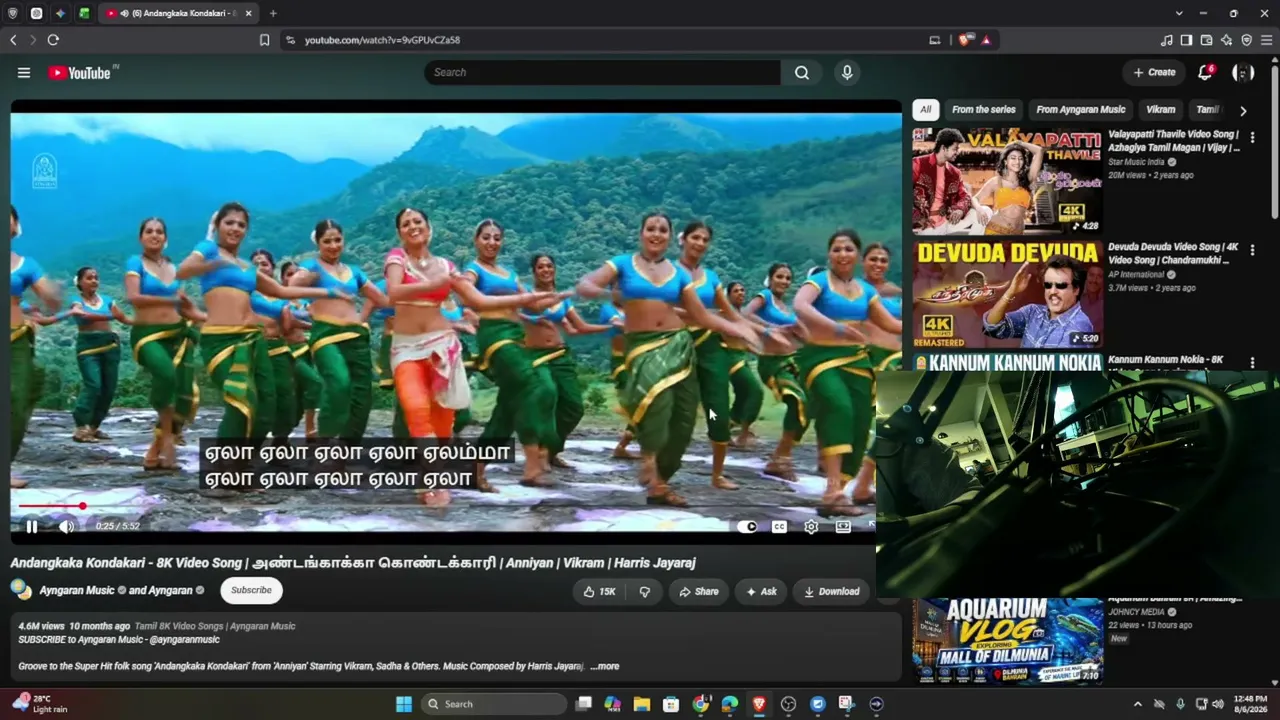
Task: Open the weather widget showing Light rain
Action: click(x=38, y=704)
